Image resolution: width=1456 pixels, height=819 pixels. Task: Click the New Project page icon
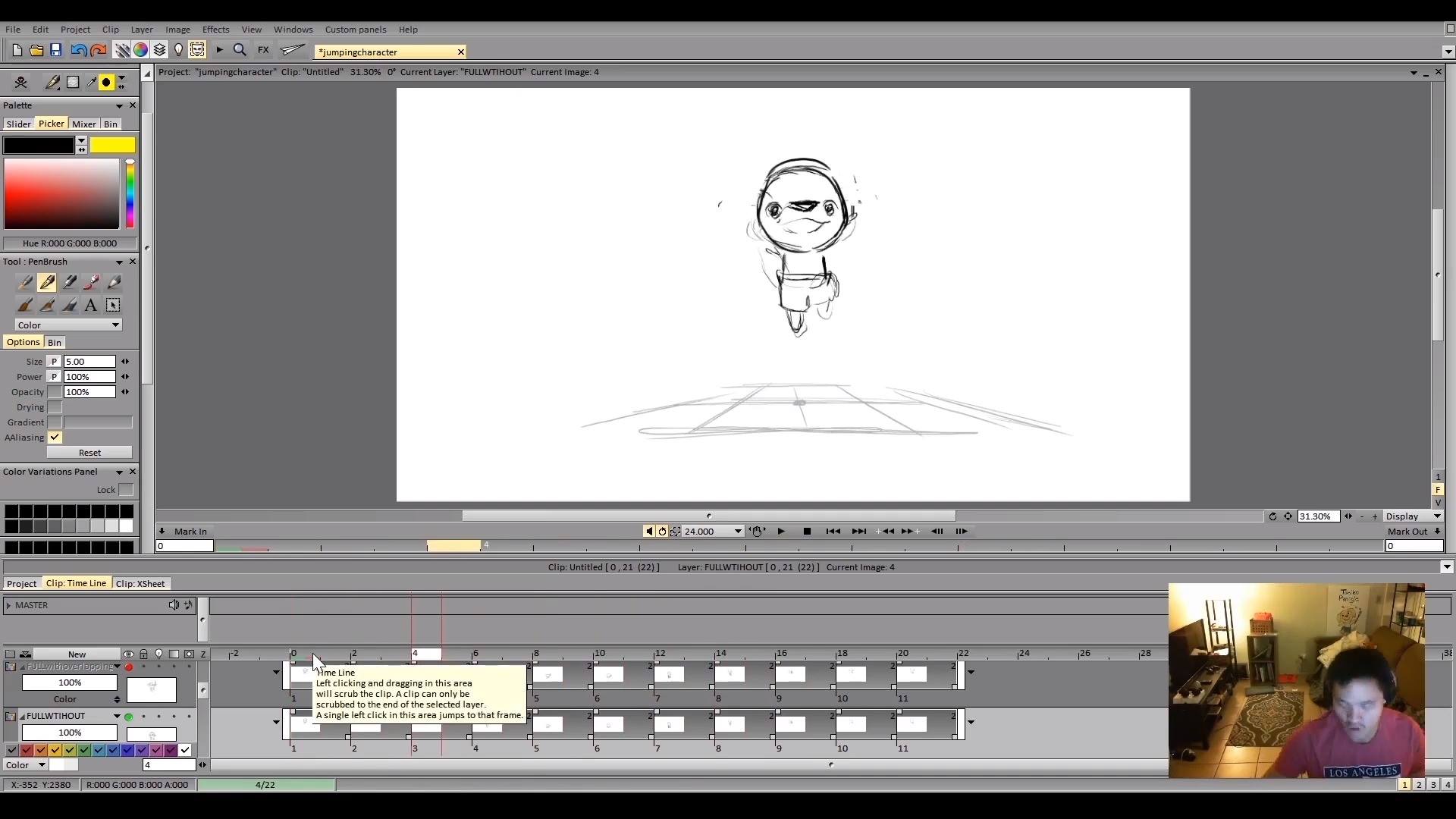(x=17, y=51)
